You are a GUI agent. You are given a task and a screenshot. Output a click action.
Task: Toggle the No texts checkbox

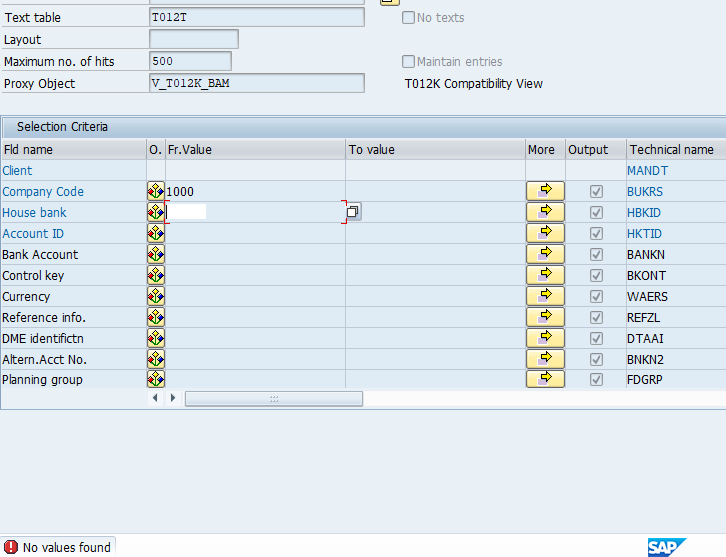coord(408,17)
